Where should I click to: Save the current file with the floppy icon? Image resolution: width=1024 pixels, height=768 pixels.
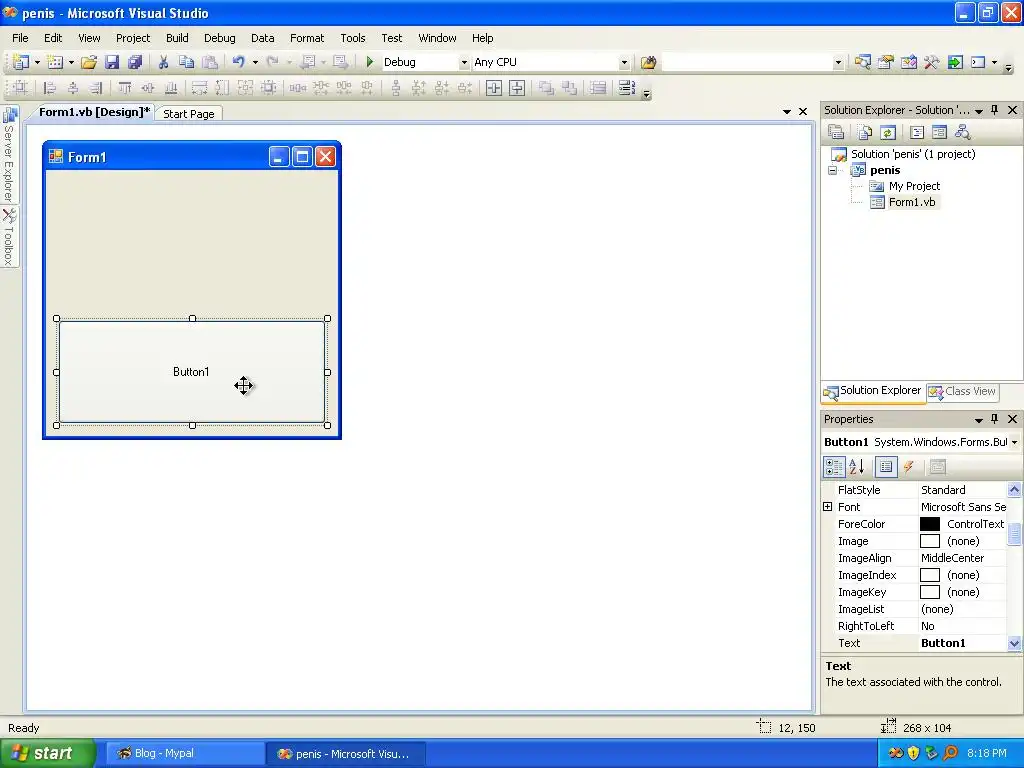tap(112, 62)
